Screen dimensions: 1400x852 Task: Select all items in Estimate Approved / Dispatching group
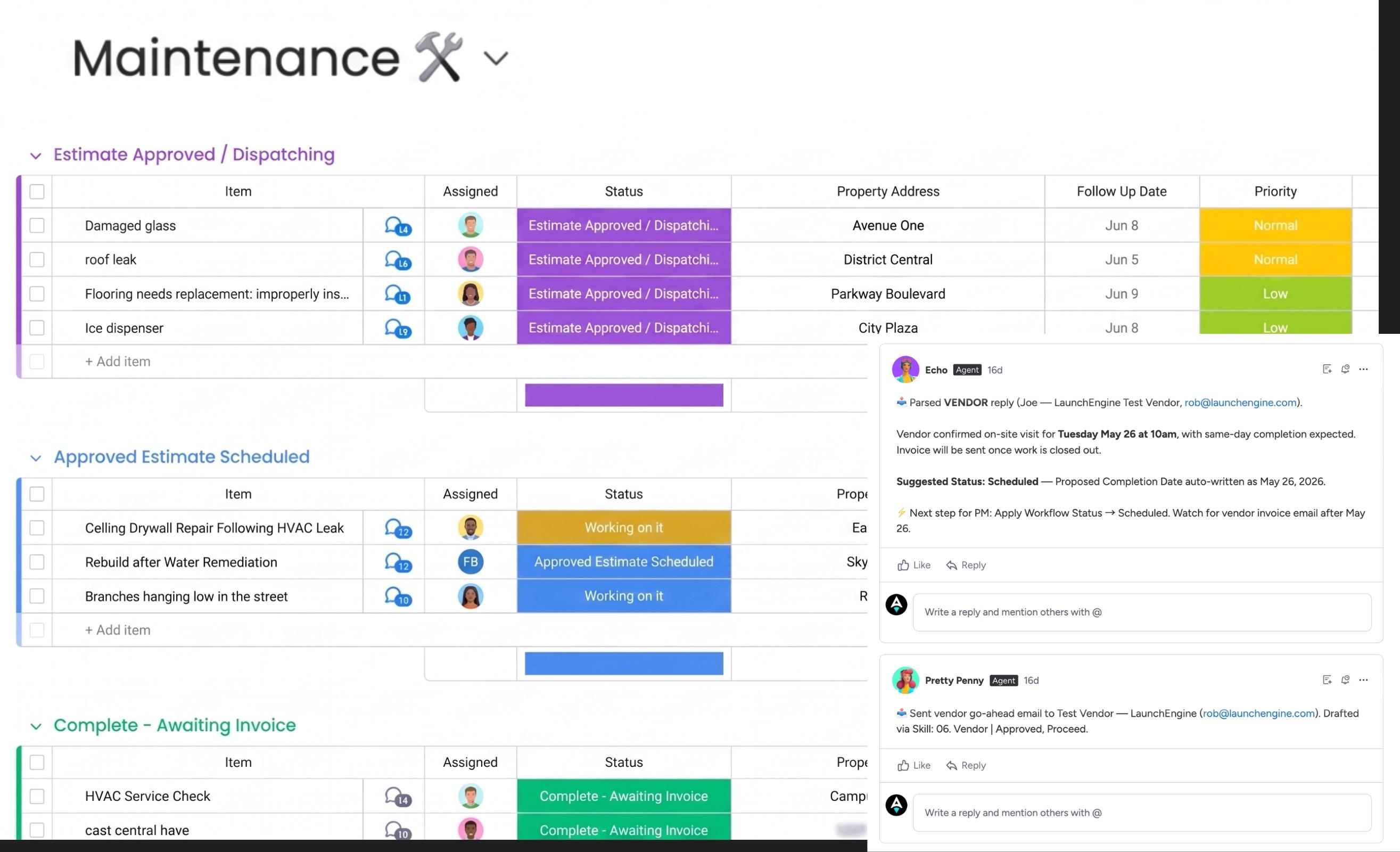[x=37, y=192]
